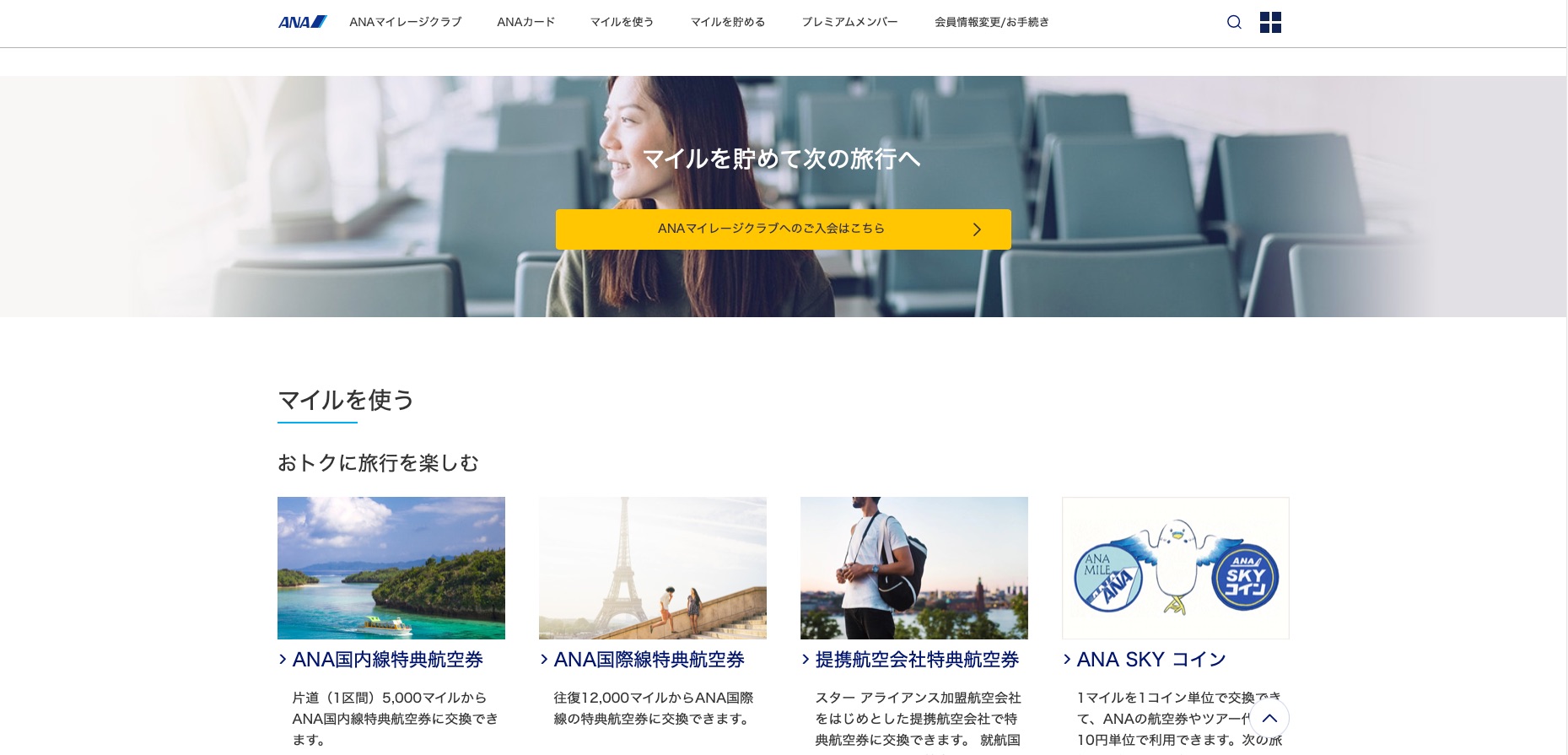Click ANAマイレージクラブへのご入会はこちら button

click(x=771, y=229)
